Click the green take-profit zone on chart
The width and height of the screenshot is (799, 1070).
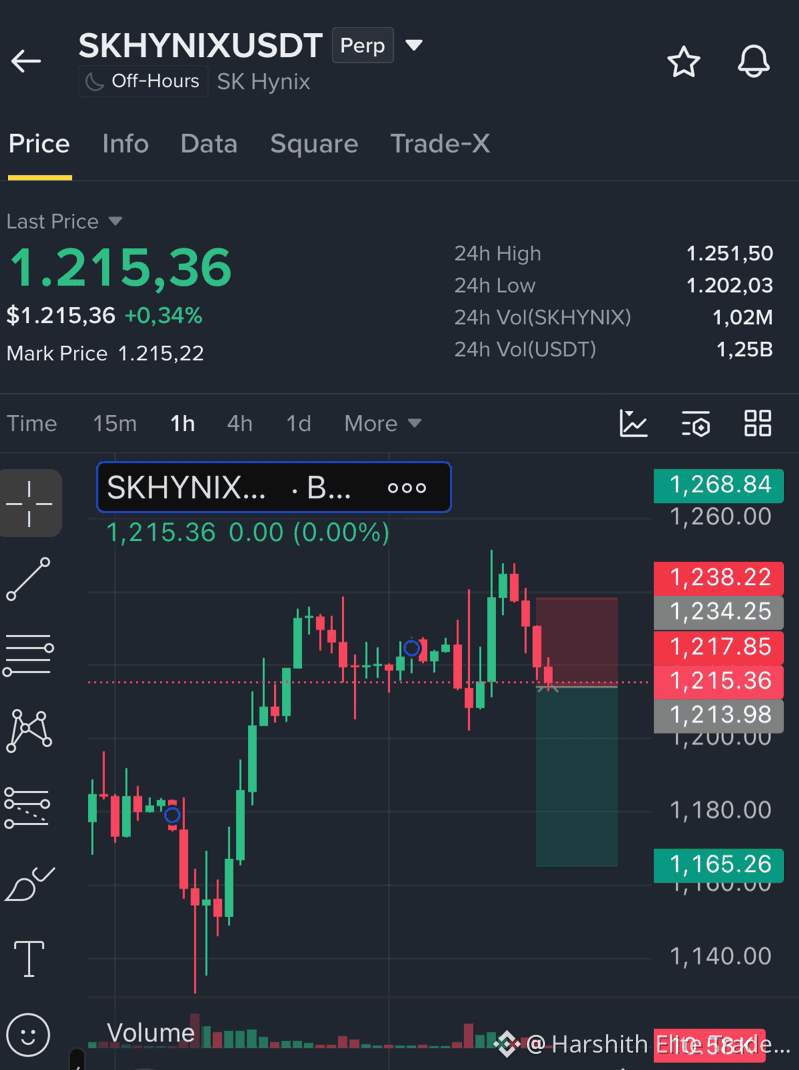pyautogui.click(x=577, y=777)
